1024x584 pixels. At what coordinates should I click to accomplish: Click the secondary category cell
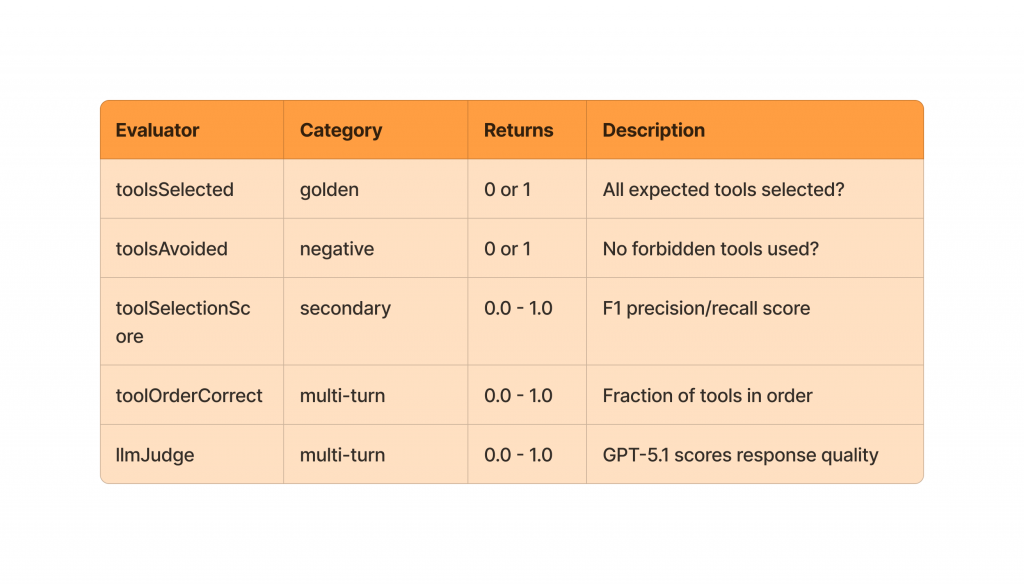[x=345, y=308]
